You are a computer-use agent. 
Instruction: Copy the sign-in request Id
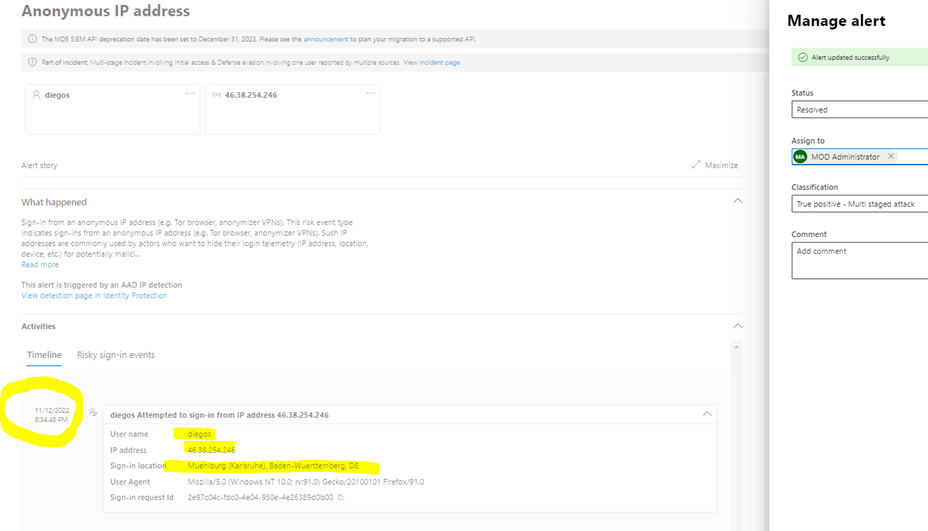(341, 497)
